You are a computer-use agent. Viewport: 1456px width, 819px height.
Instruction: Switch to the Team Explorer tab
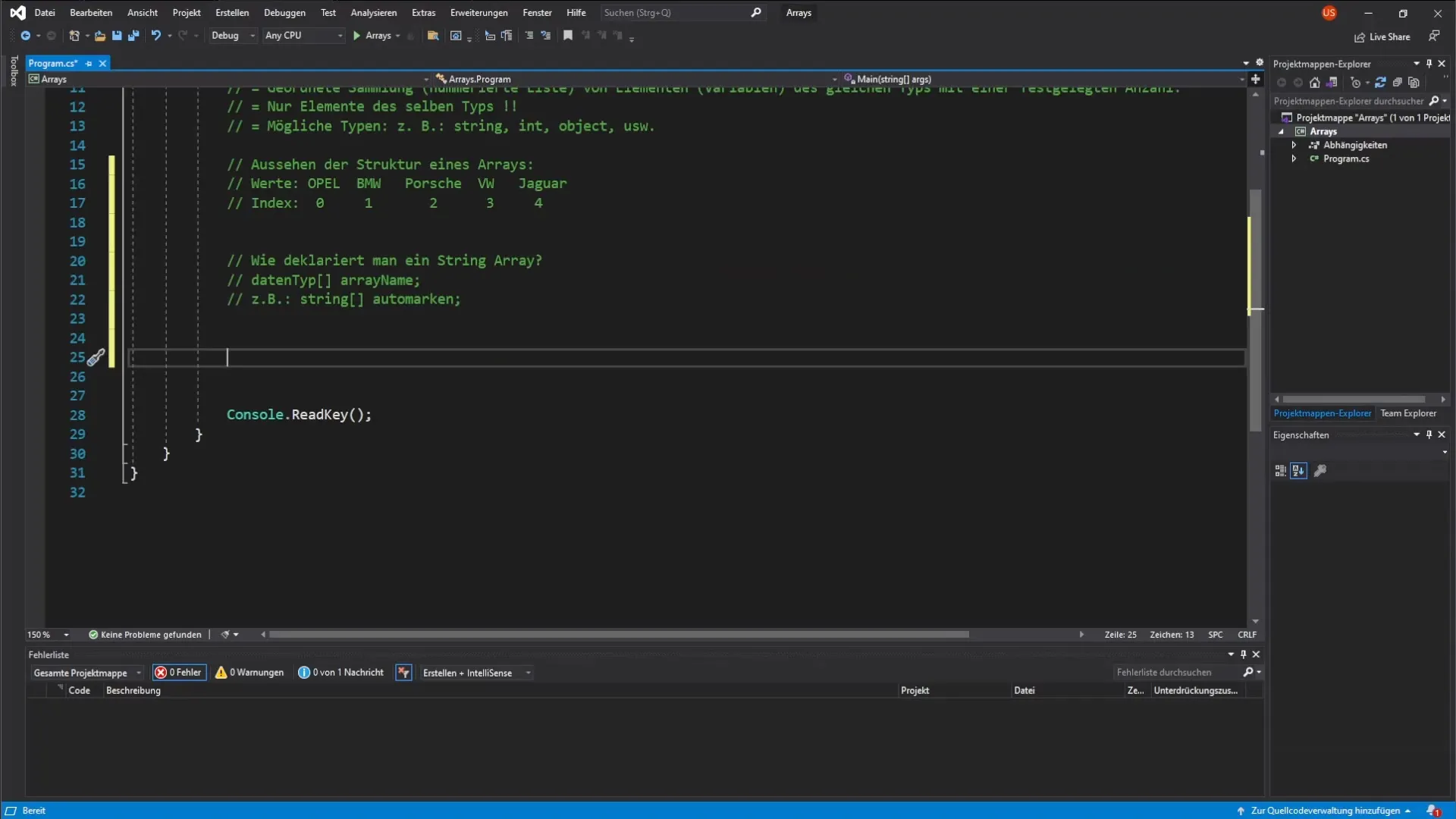(x=1408, y=413)
